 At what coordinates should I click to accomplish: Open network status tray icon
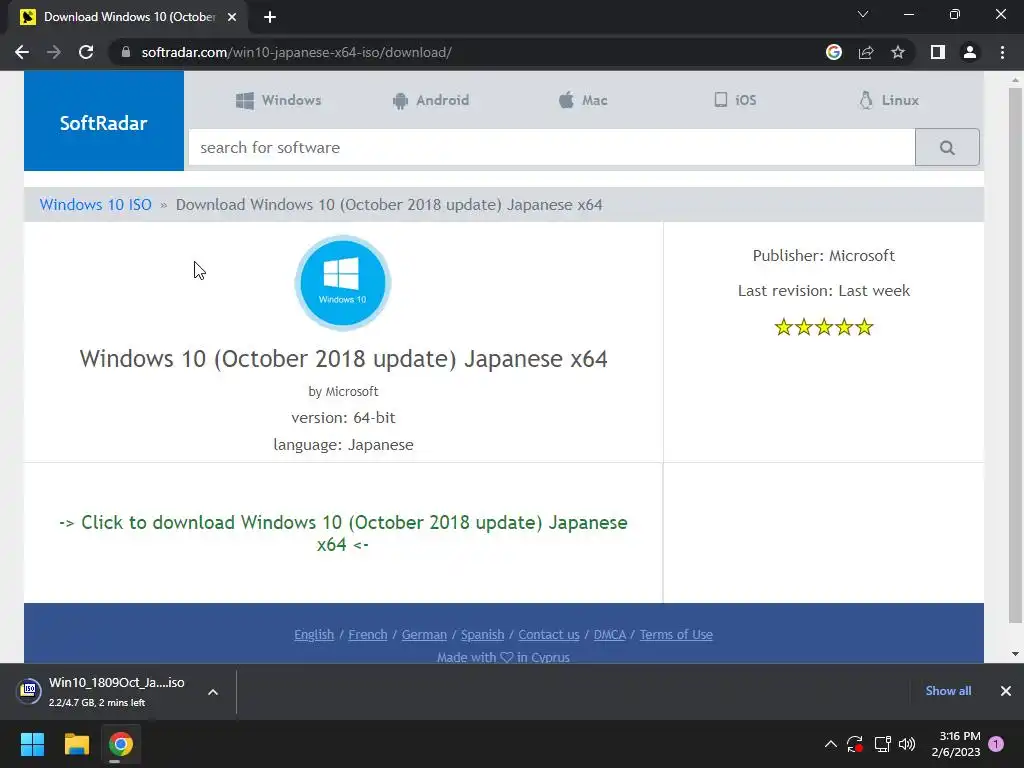(x=882, y=744)
